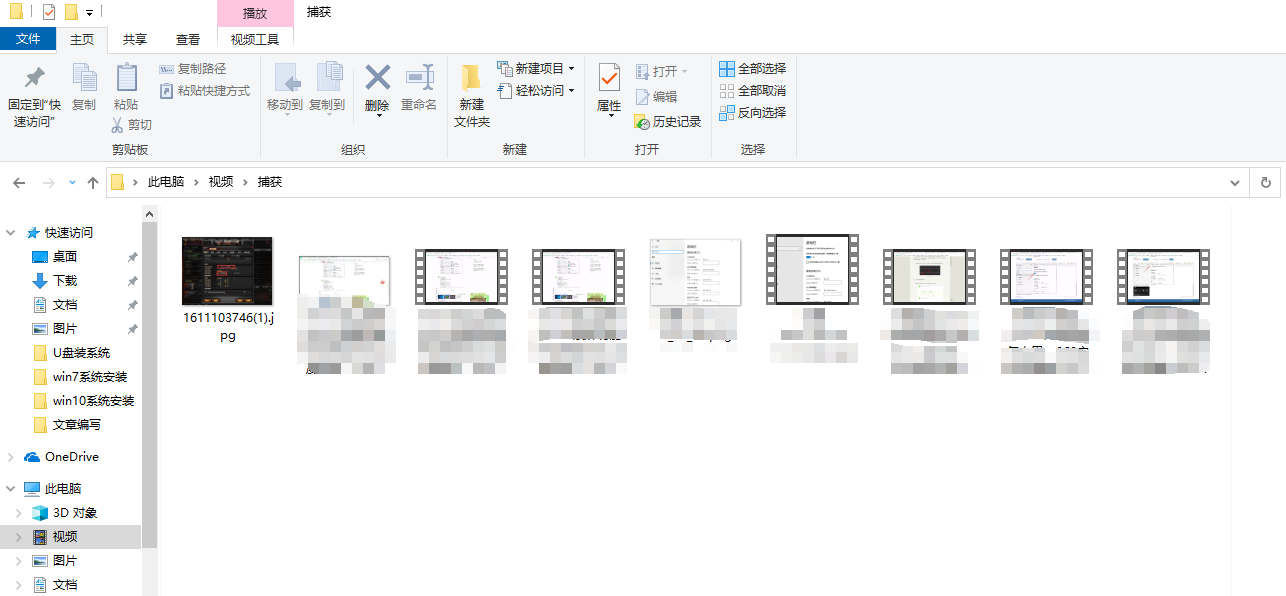Click the refresh icon beside the address bar
Viewport: 1286px width, 596px height.
[1266, 182]
